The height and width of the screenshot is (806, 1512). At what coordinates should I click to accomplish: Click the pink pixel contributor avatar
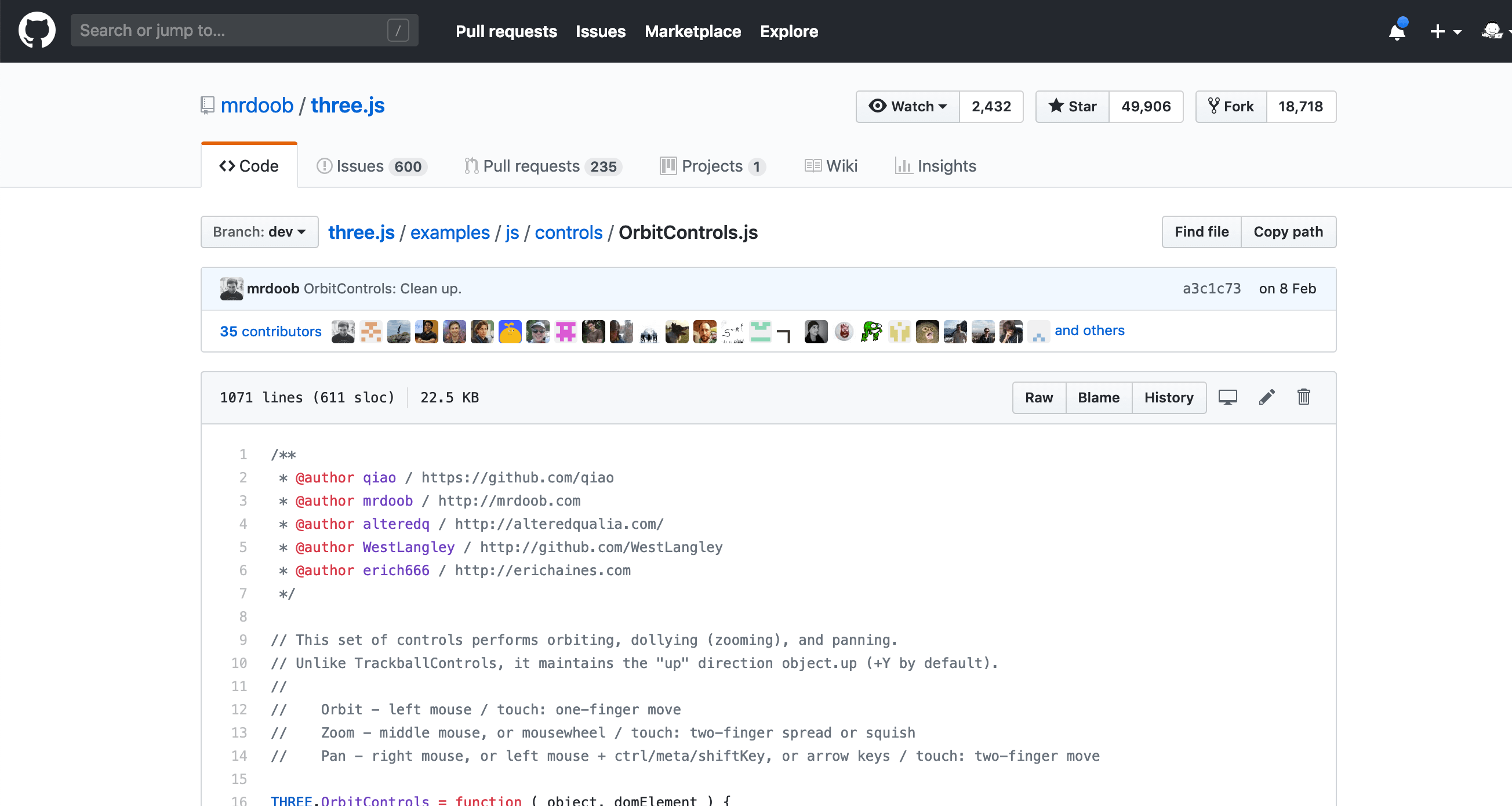[565, 331]
